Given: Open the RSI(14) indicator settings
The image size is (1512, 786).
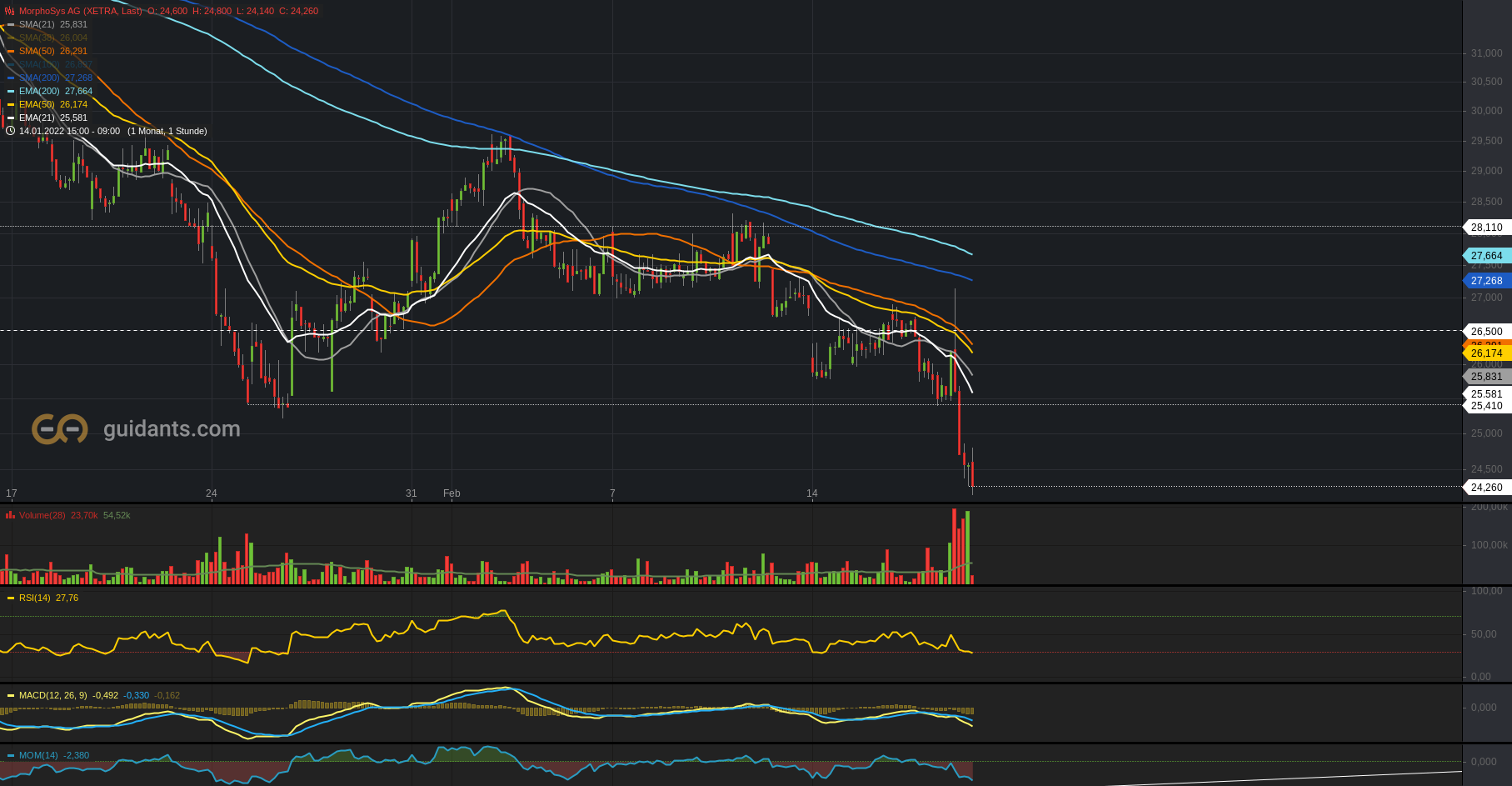Looking at the screenshot, I should tap(35, 598).
